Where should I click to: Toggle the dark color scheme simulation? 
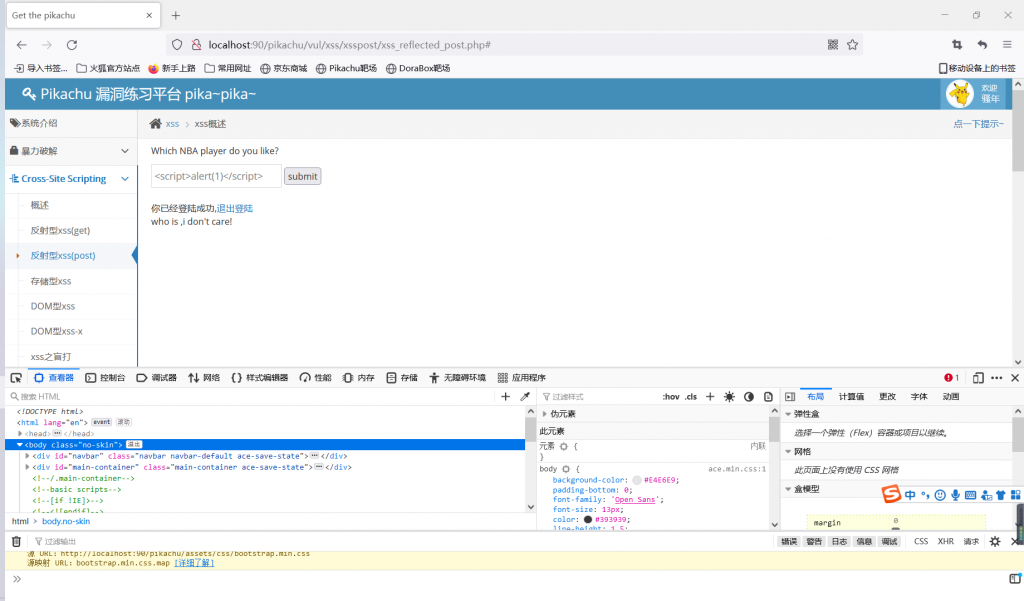749,397
